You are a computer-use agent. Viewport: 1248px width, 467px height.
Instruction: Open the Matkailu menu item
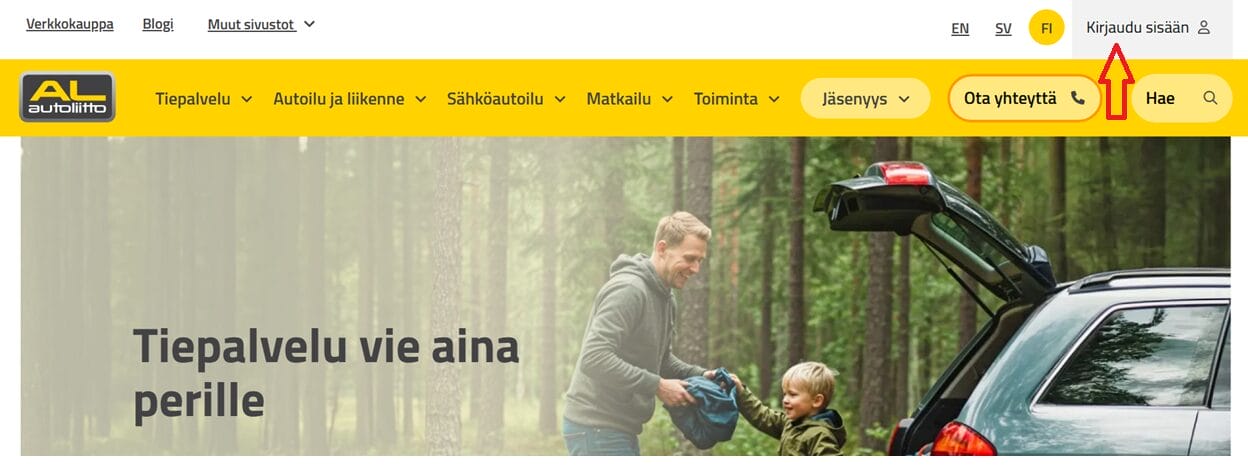tap(619, 99)
